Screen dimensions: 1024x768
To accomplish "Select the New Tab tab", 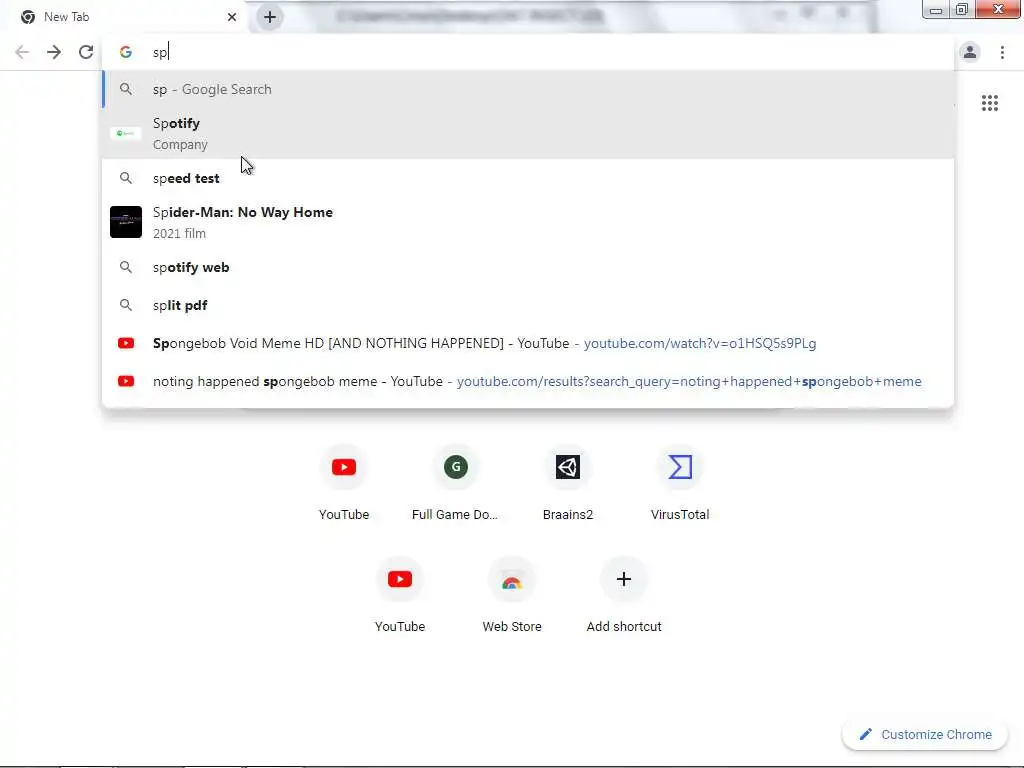I will (x=124, y=17).
